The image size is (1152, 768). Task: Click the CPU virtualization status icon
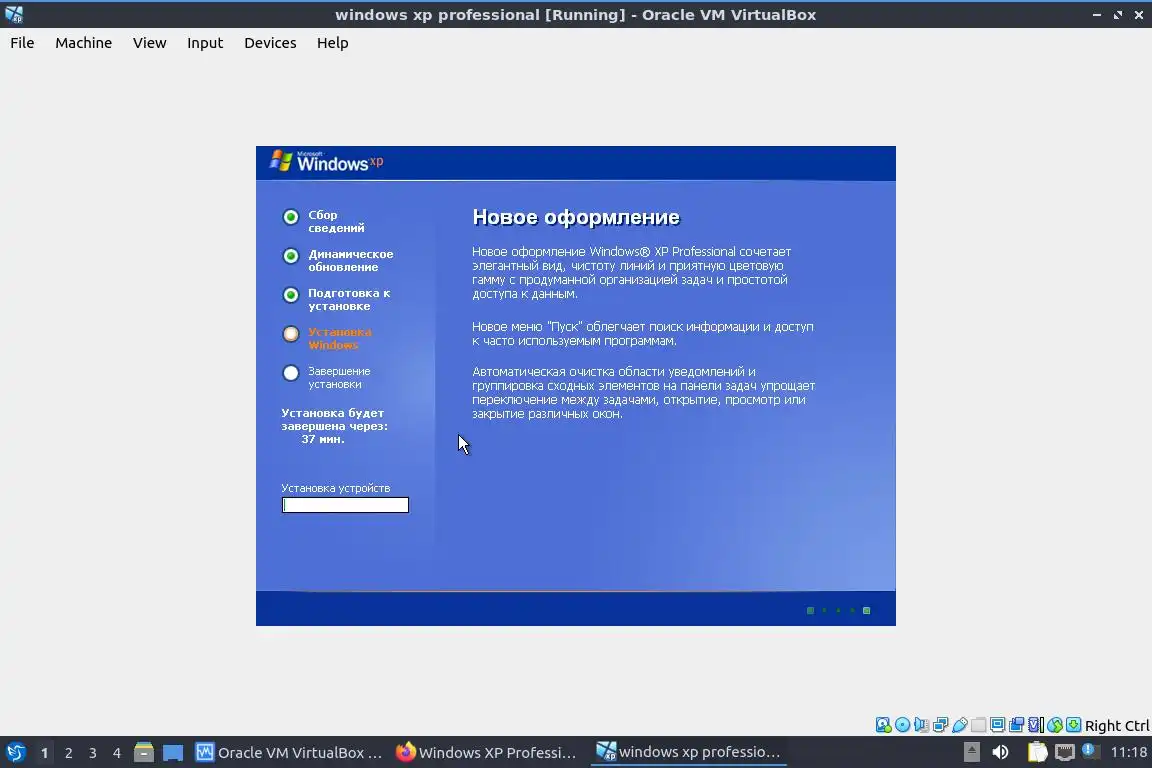tap(1036, 725)
